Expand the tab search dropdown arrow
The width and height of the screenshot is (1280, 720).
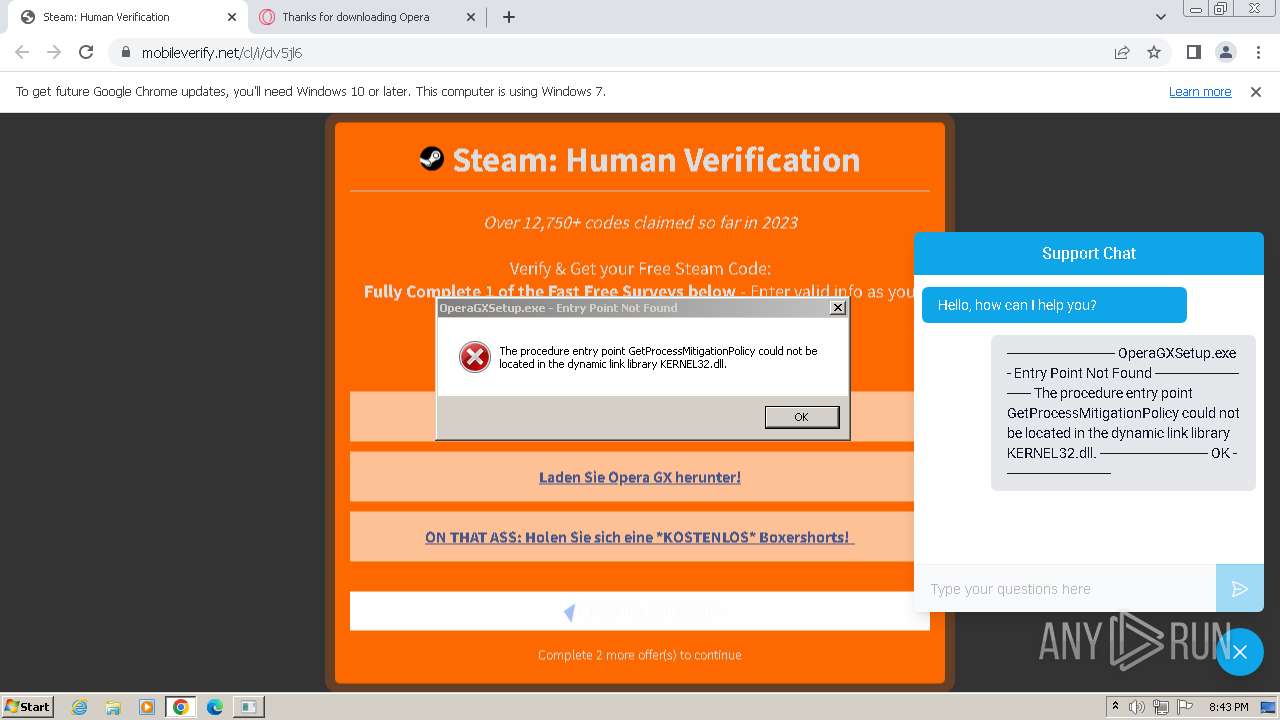[x=1161, y=17]
